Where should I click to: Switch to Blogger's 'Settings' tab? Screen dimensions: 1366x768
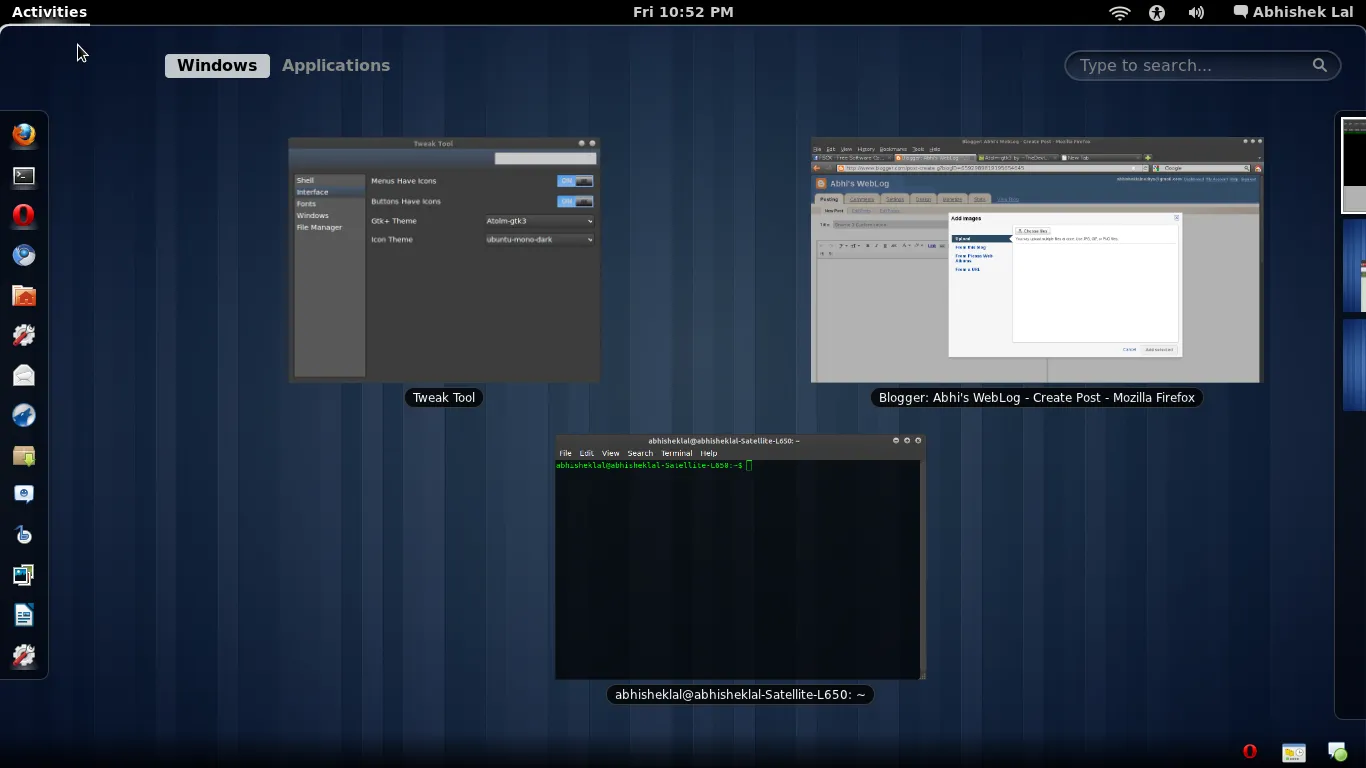click(895, 199)
